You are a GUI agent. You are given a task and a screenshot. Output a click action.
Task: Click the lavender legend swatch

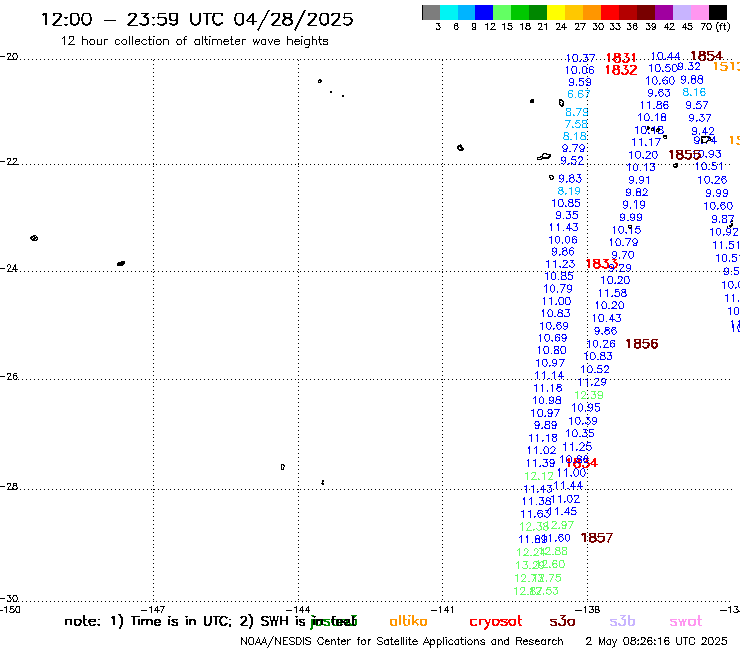pos(681,12)
